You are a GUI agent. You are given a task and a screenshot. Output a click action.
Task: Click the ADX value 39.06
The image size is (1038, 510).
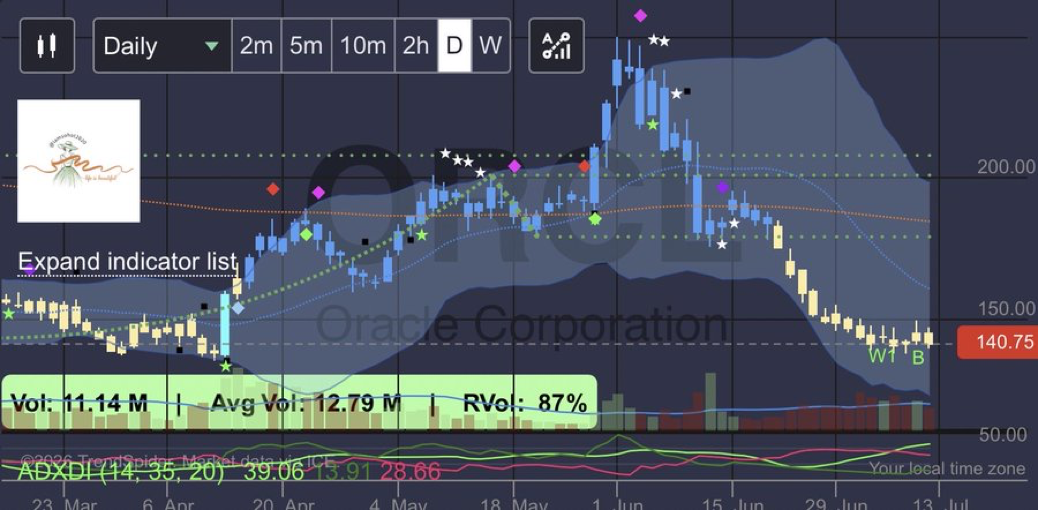tap(273, 472)
